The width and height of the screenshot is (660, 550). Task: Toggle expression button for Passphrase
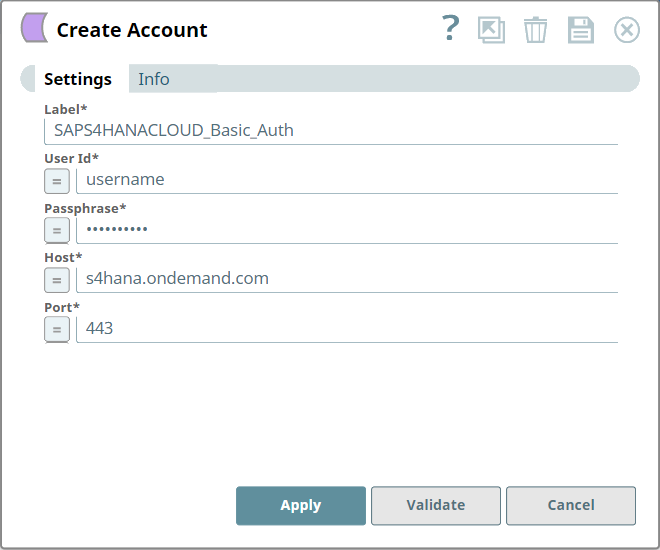[x=57, y=231]
